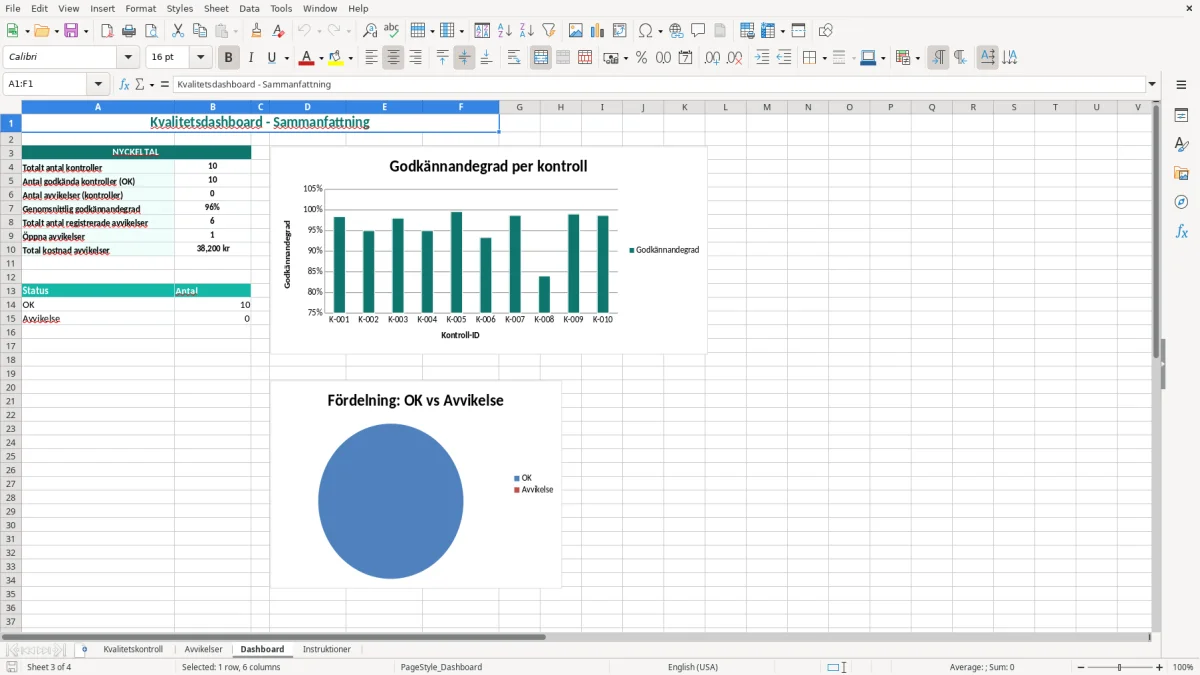The image size is (1200, 675).
Task: Align text right
Action: (415, 58)
